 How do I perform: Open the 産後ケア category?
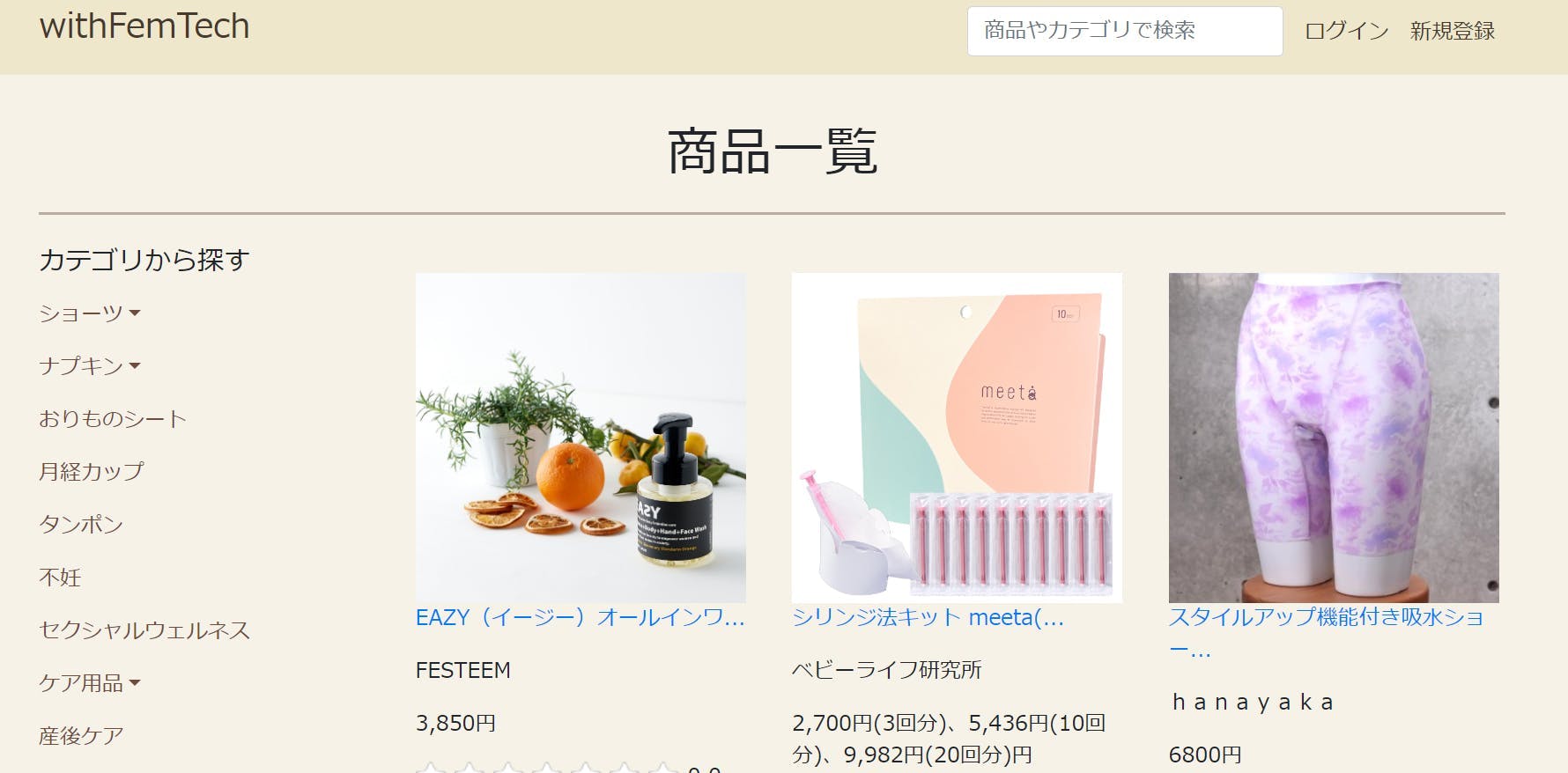tap(81, 736)
